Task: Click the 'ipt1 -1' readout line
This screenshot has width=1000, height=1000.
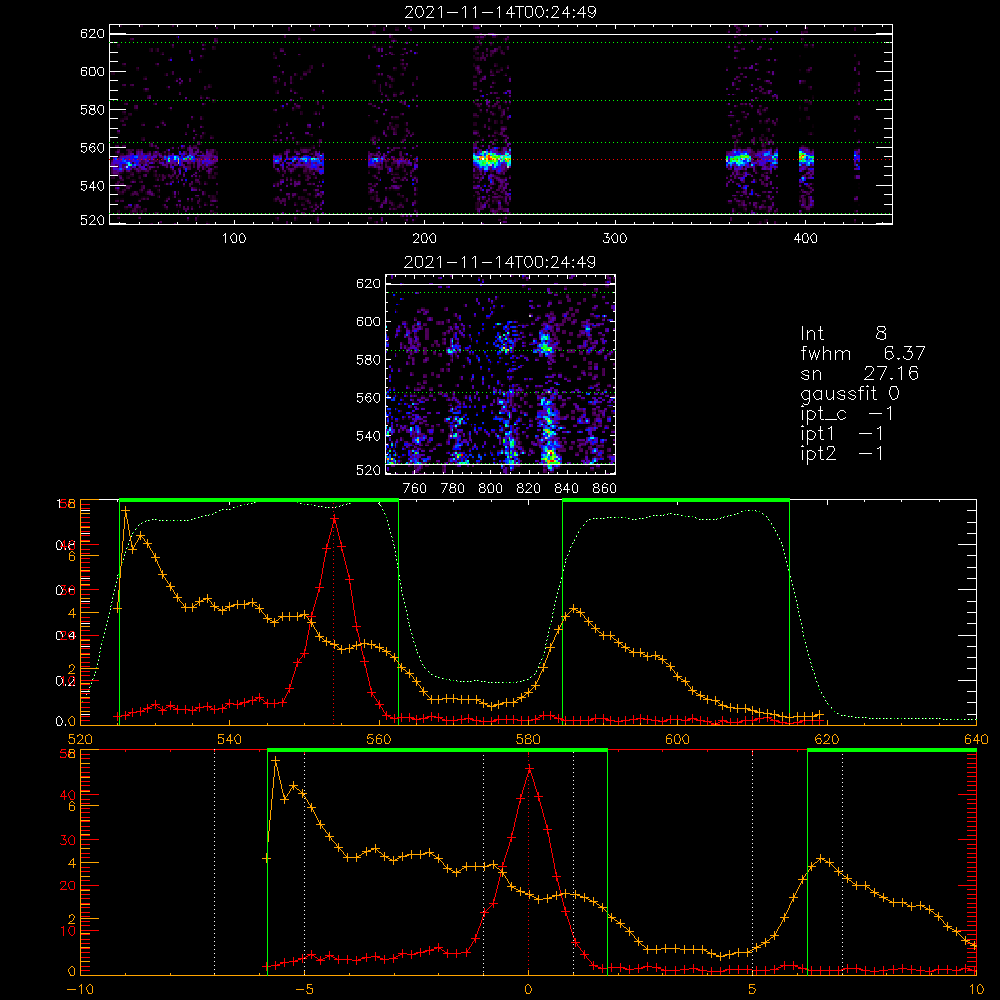Action: click(842, 434)
